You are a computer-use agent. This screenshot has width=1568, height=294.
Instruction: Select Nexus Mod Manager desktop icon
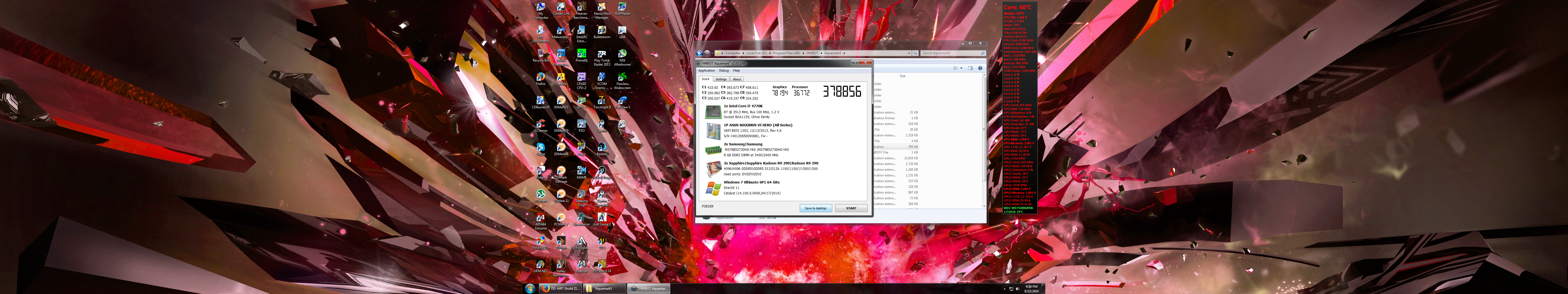tap(601, 11)
